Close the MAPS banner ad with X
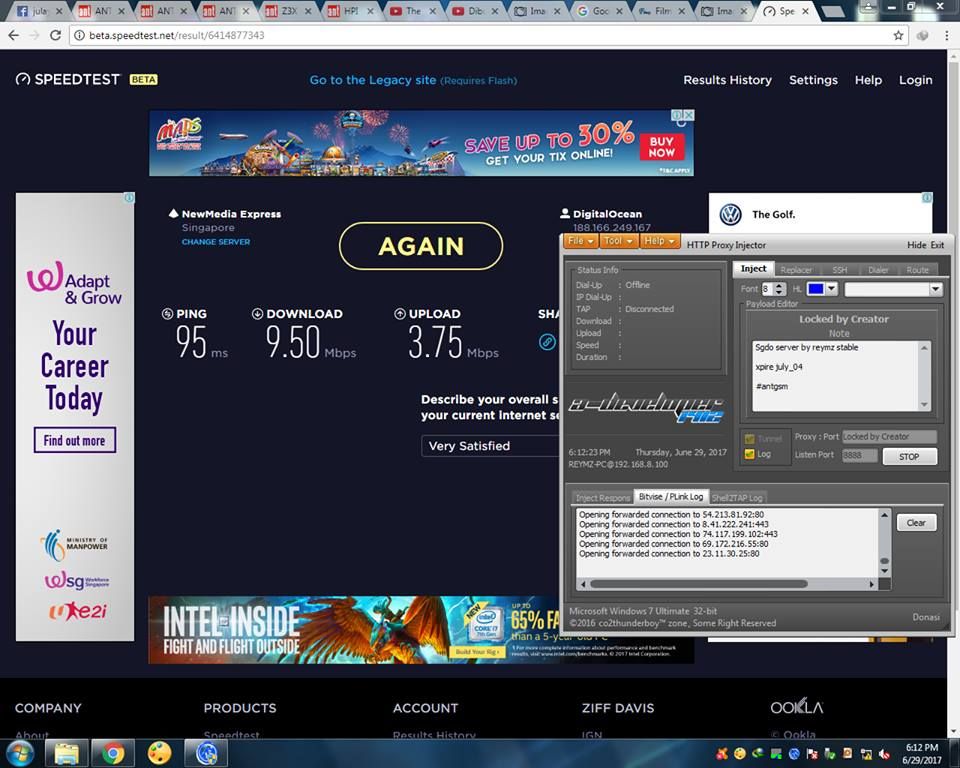 point(689,115)
